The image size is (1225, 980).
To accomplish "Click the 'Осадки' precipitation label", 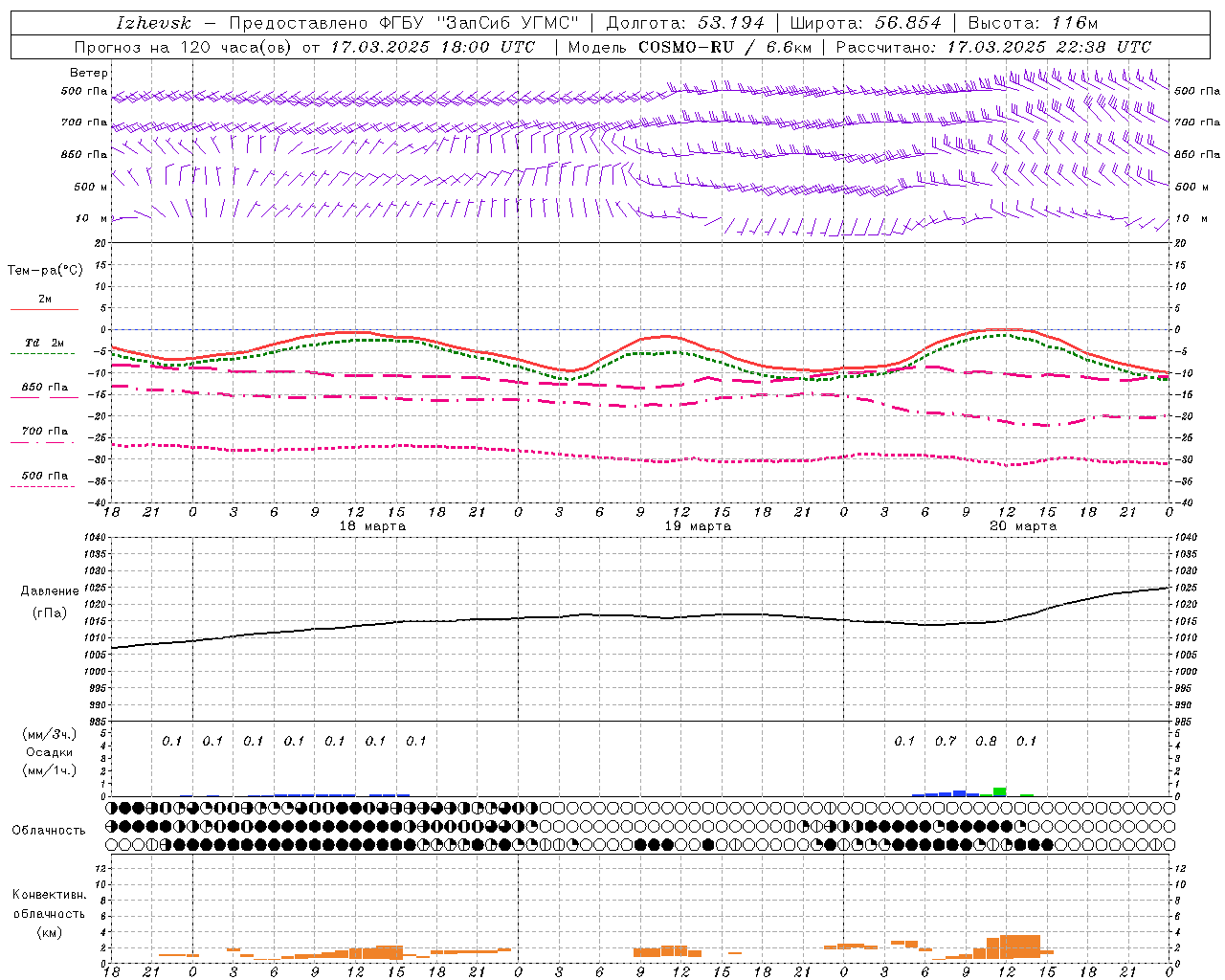I will pos(49,752).
